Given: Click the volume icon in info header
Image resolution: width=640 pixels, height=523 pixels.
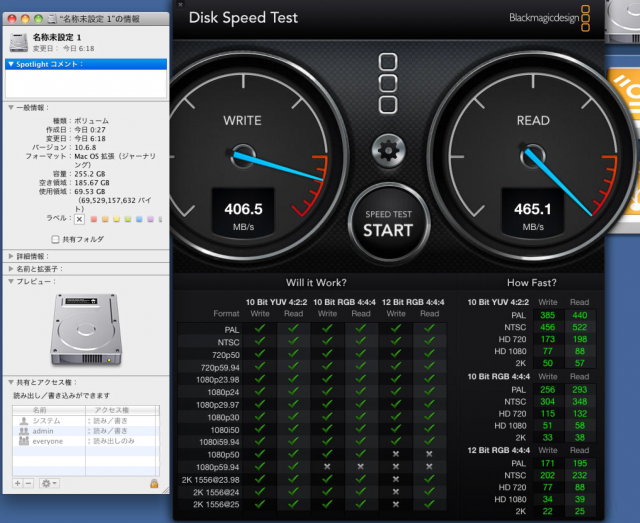Looking at the screenshot, I should point(19,42).
